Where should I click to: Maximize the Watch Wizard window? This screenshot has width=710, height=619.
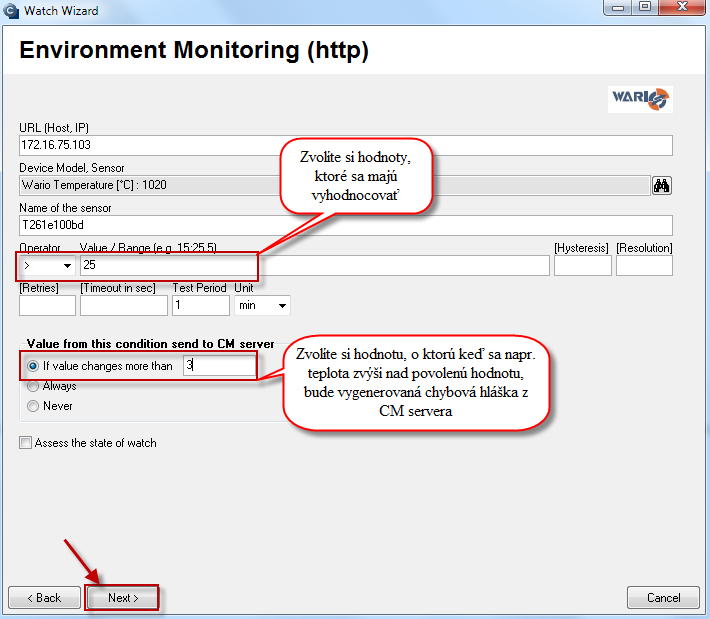point(645,7)
